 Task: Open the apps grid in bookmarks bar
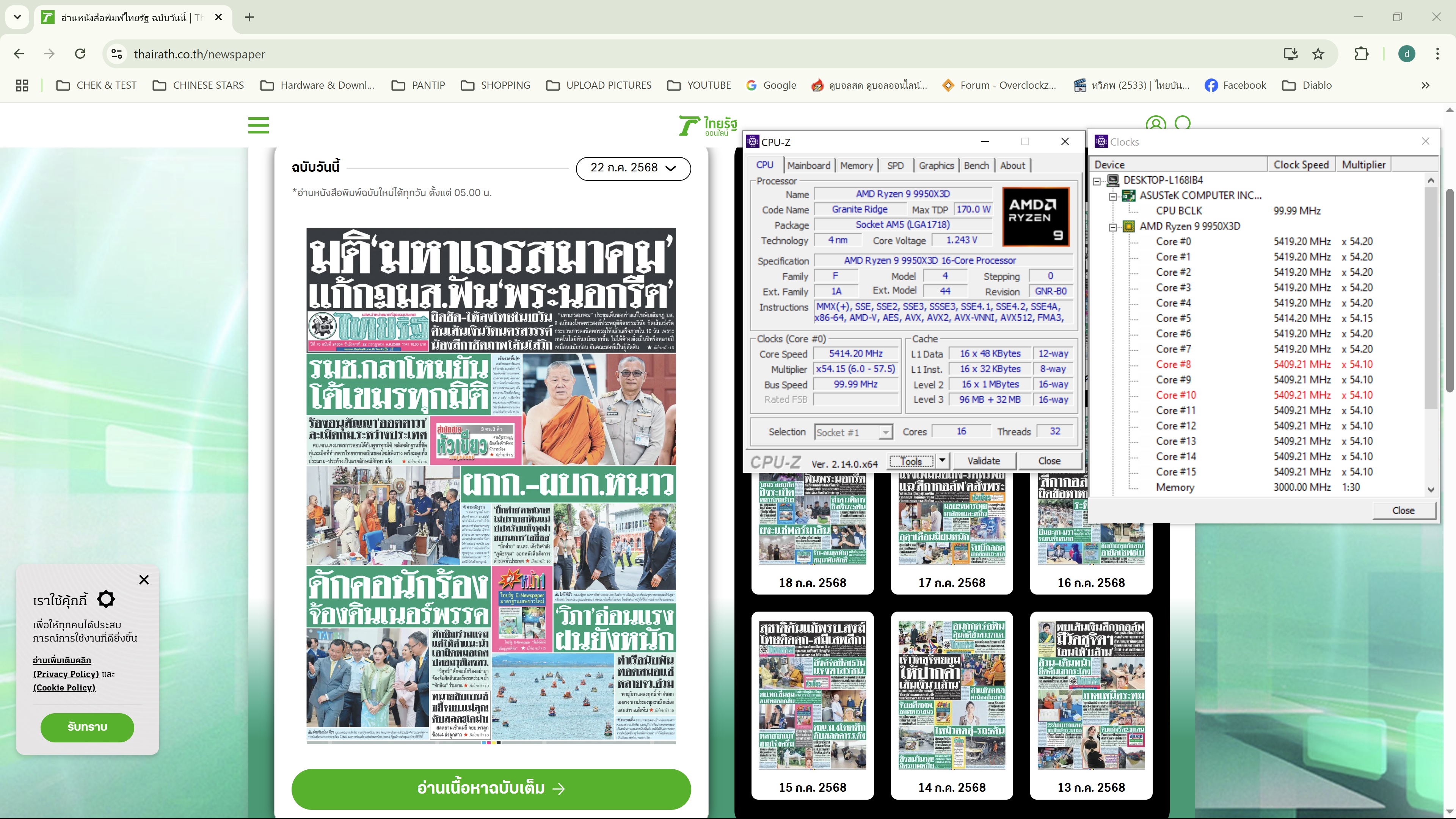22,85
